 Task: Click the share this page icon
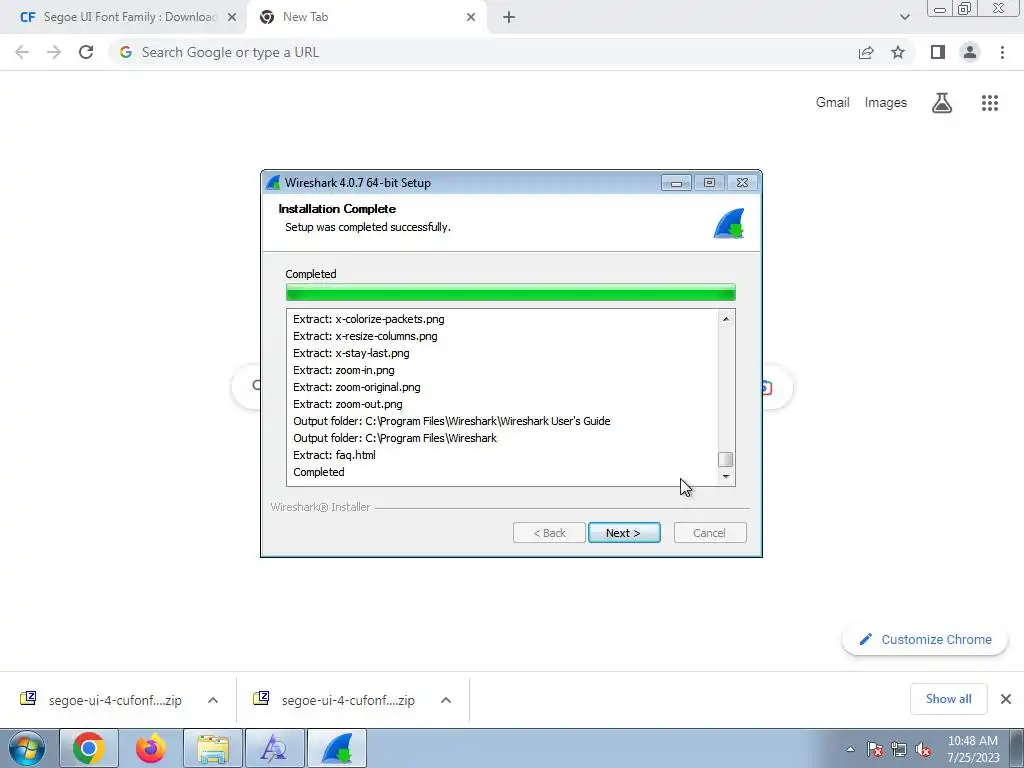pos(866,52)
